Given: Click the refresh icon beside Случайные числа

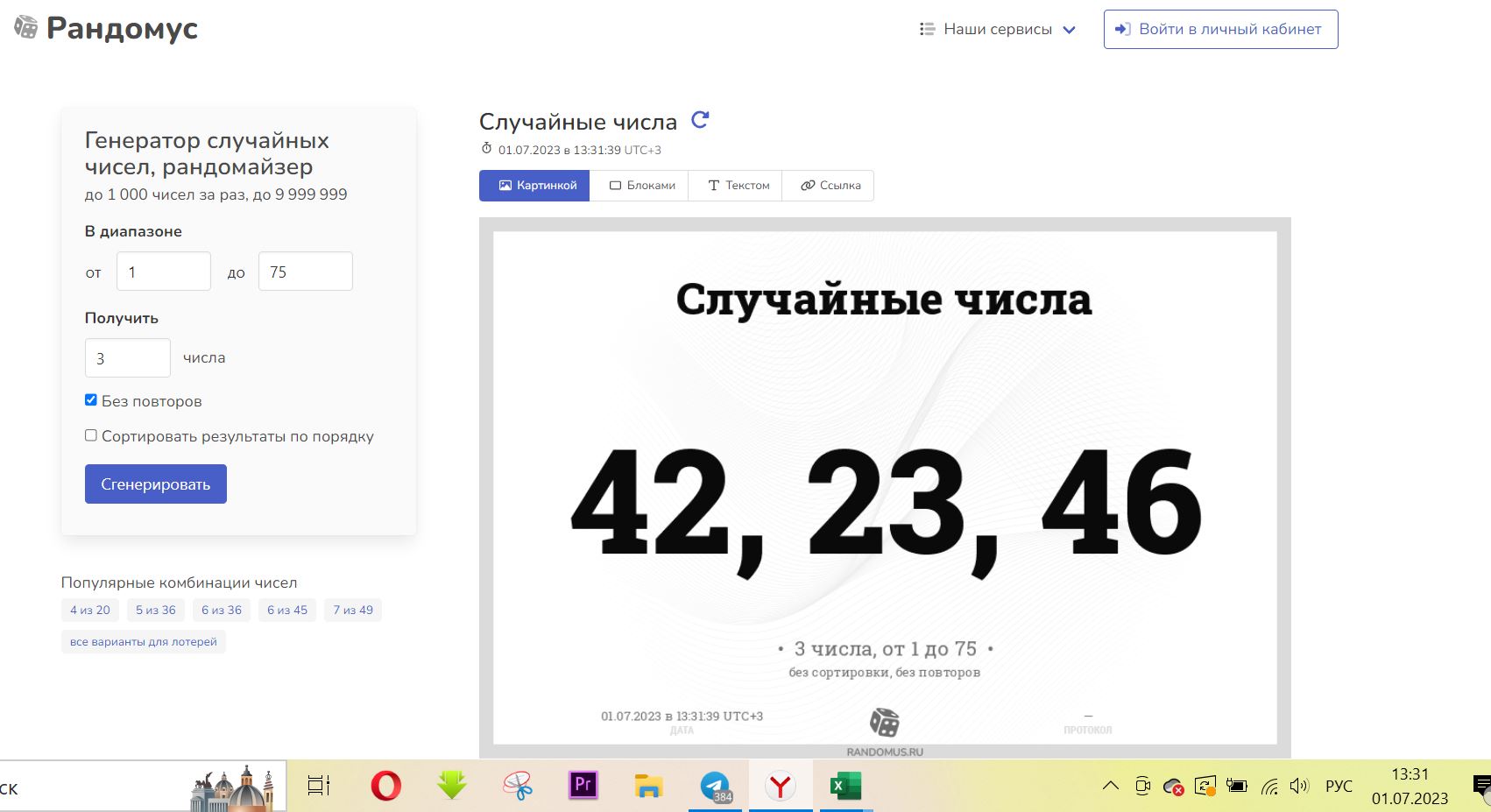Looking at the screenshot, I should (699, 120).
